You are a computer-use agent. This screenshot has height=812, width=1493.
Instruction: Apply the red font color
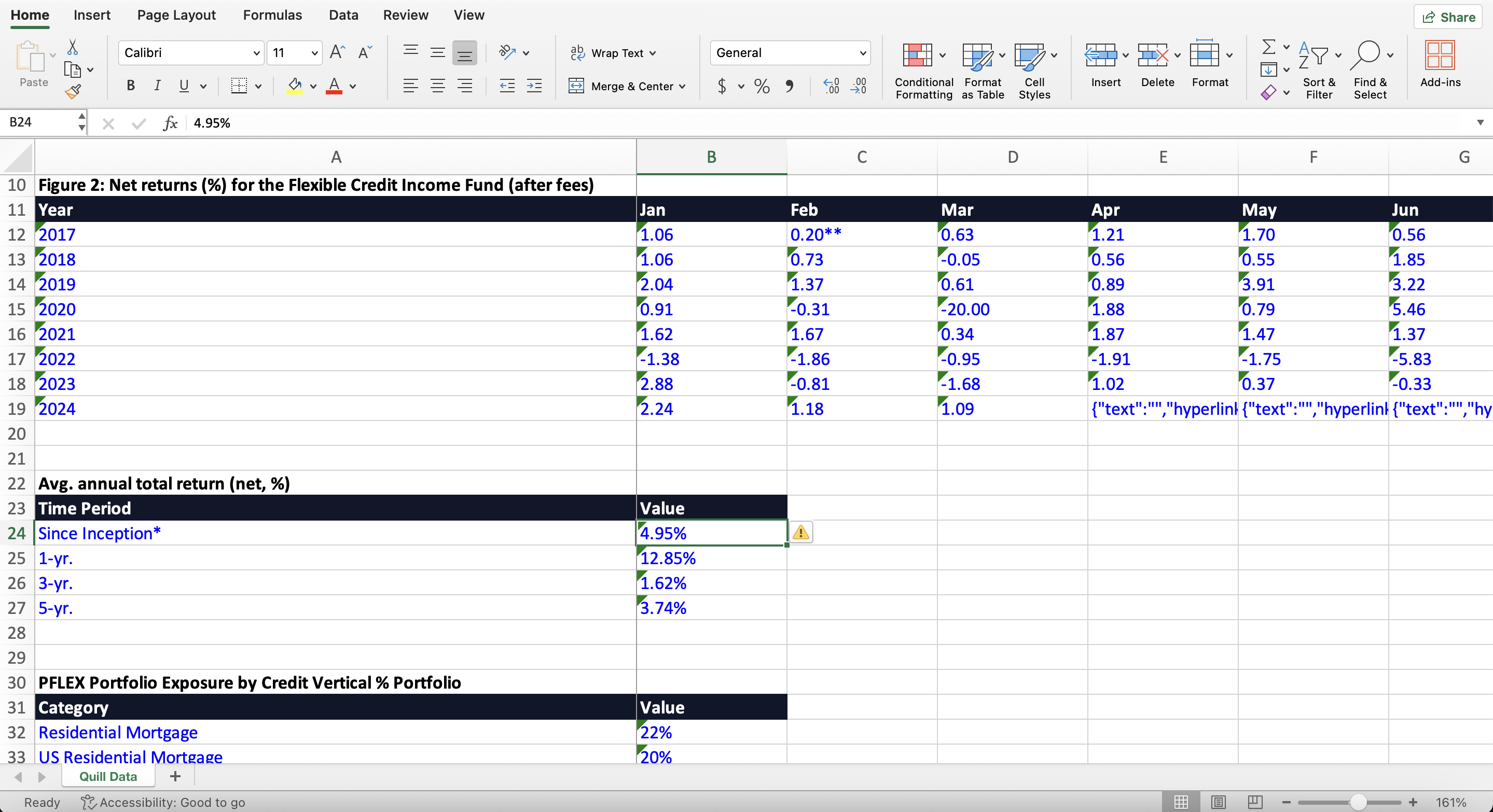334,86
